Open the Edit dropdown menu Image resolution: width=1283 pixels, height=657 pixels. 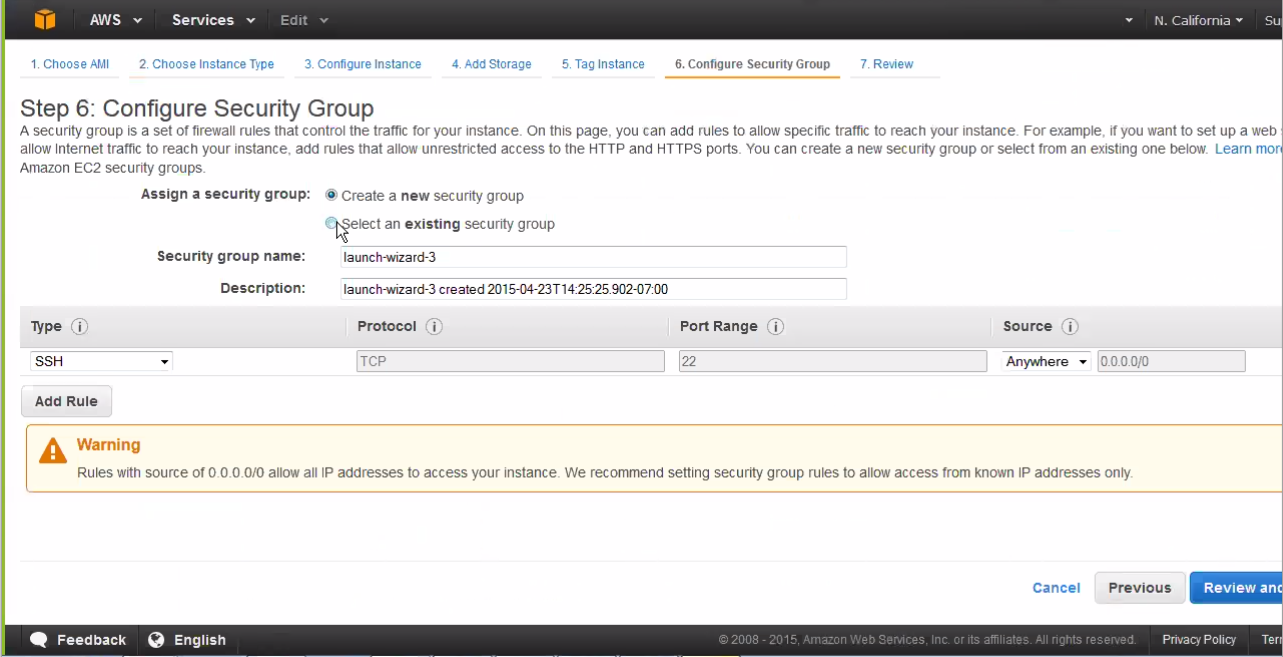[x=304, y=20]
